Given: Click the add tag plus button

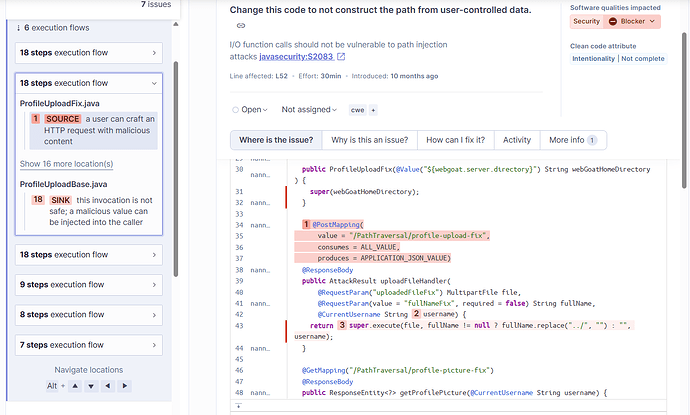Looking at the screenshot, I should click(x=374, y=110).
